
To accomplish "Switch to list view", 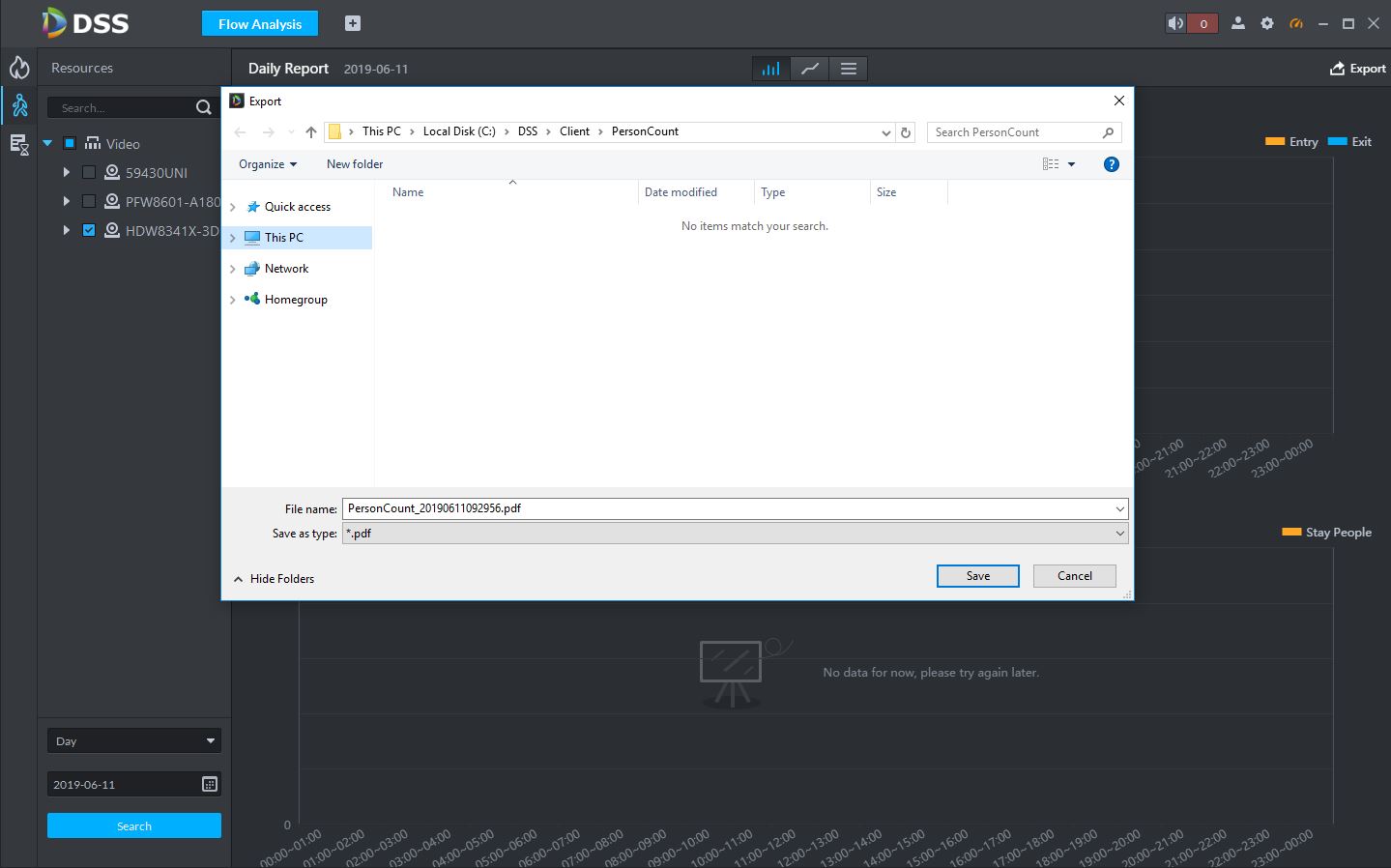I will [849, 69].
